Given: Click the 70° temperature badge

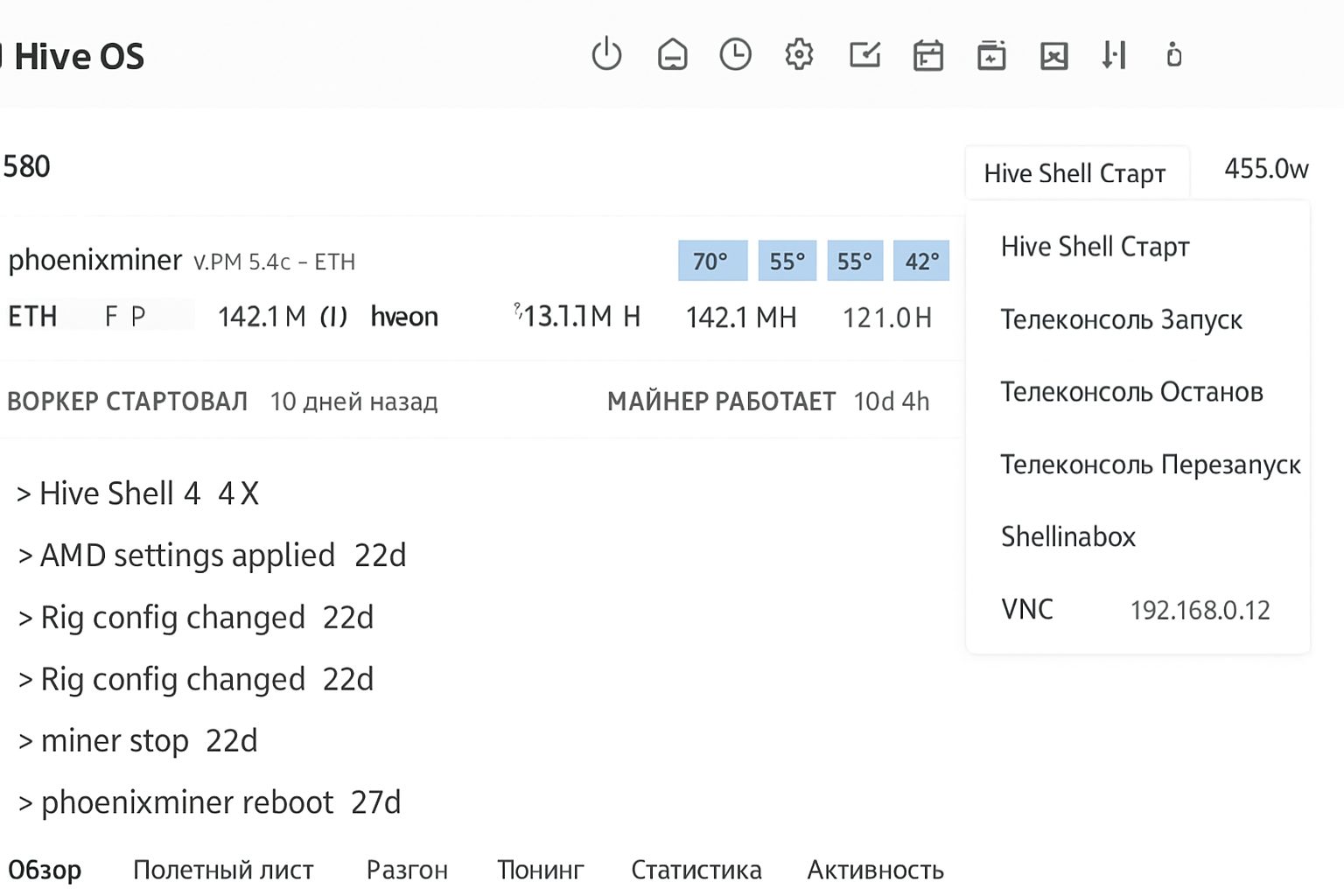Looking at the screenshot, I should 712,261.
